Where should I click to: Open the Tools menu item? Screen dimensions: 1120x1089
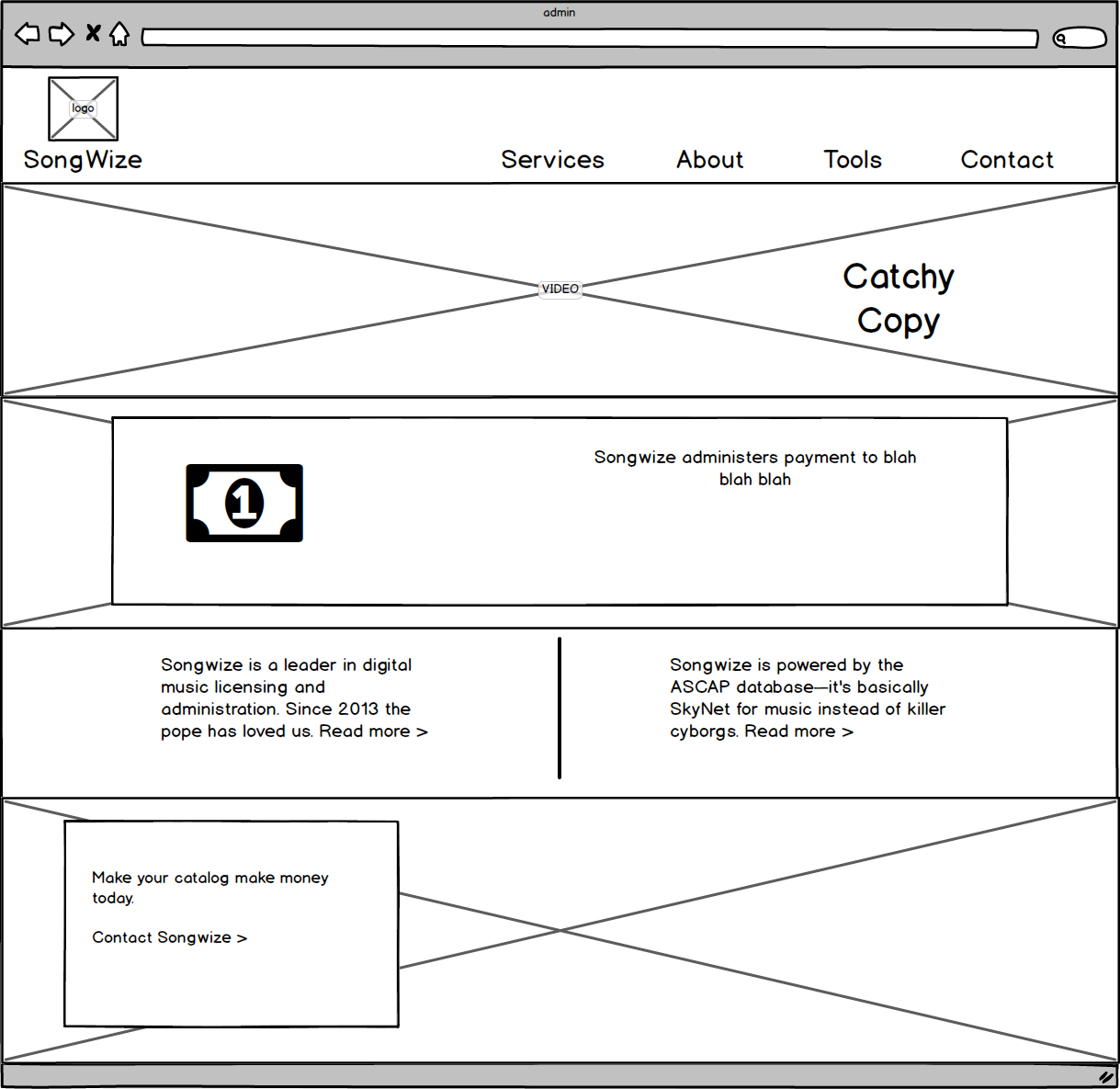853,160
